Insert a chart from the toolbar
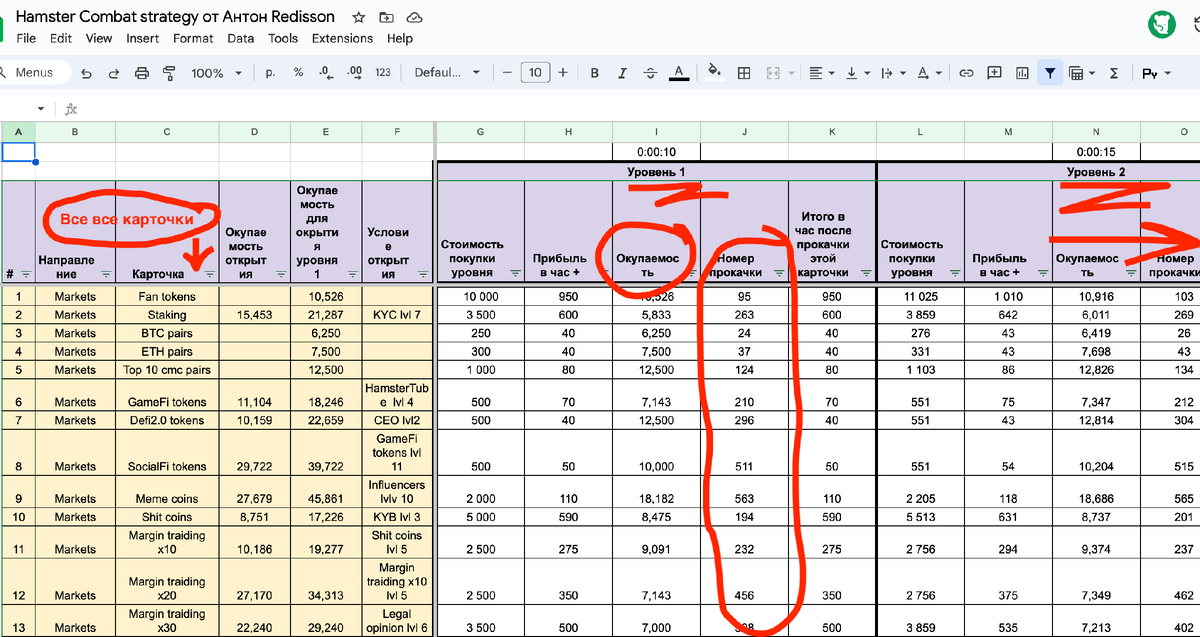 click(x=1022, y=73)
